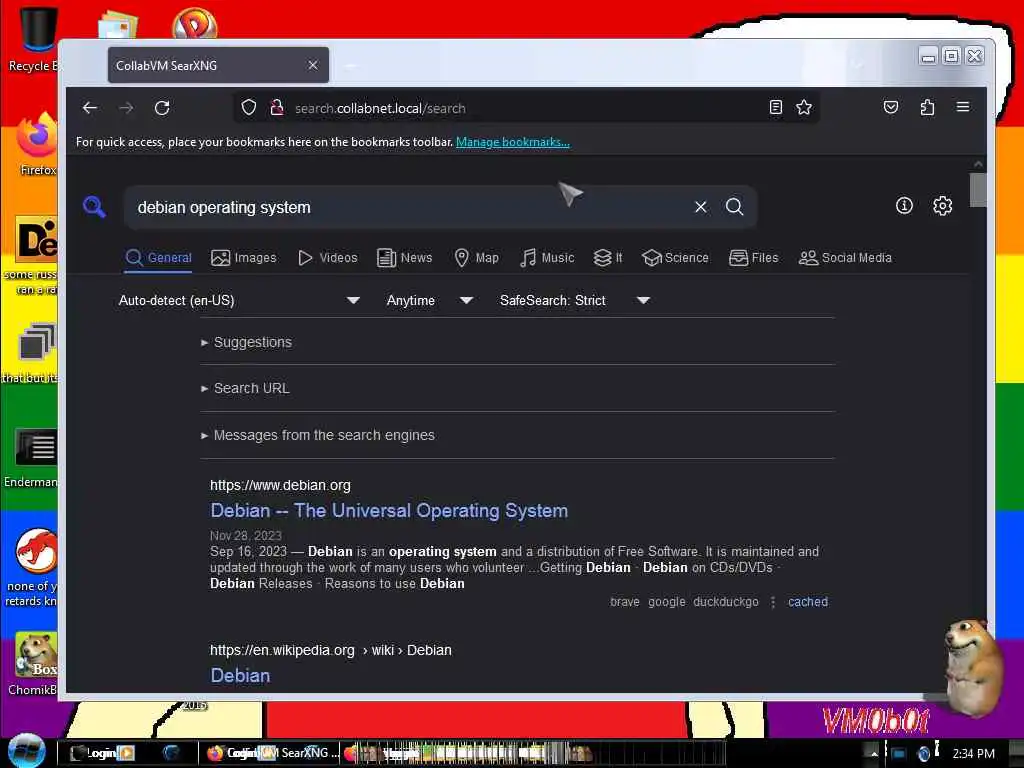Screen dimensions: 1024x768
Task: Open the extensions puzzle icon
Action: 927,107
